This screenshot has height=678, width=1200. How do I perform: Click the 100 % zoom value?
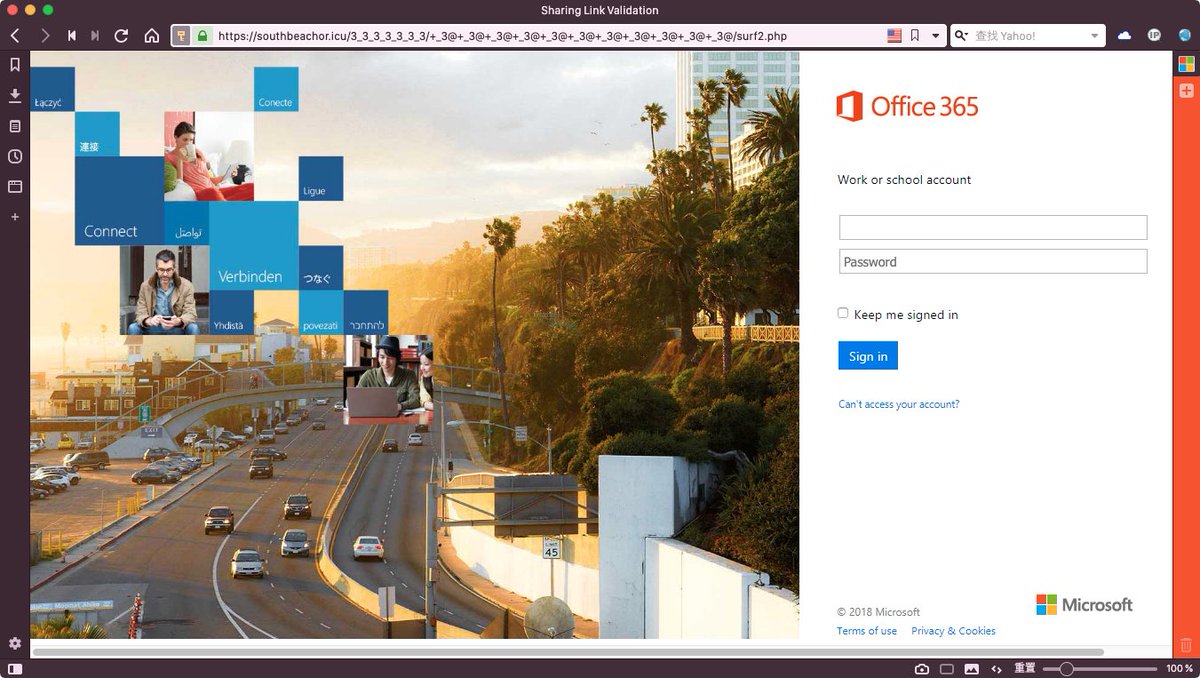coord(1180,668)
